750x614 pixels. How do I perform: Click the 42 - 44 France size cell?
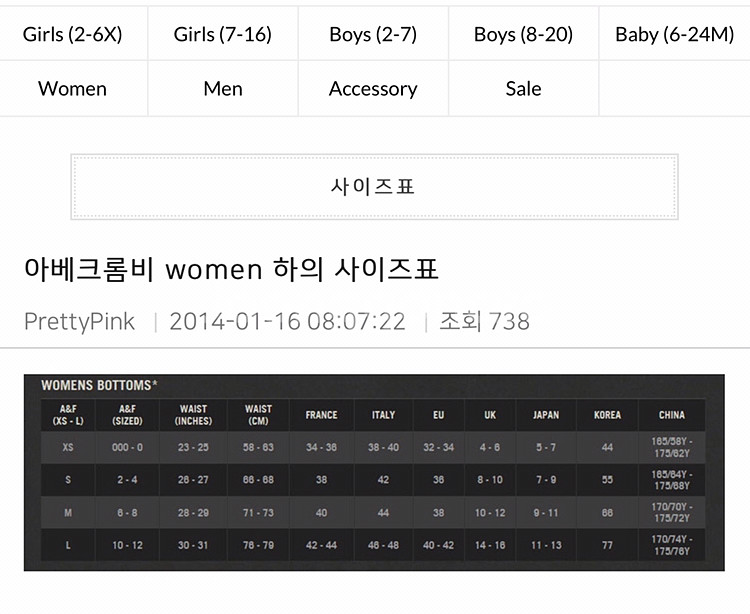[321, 545]
